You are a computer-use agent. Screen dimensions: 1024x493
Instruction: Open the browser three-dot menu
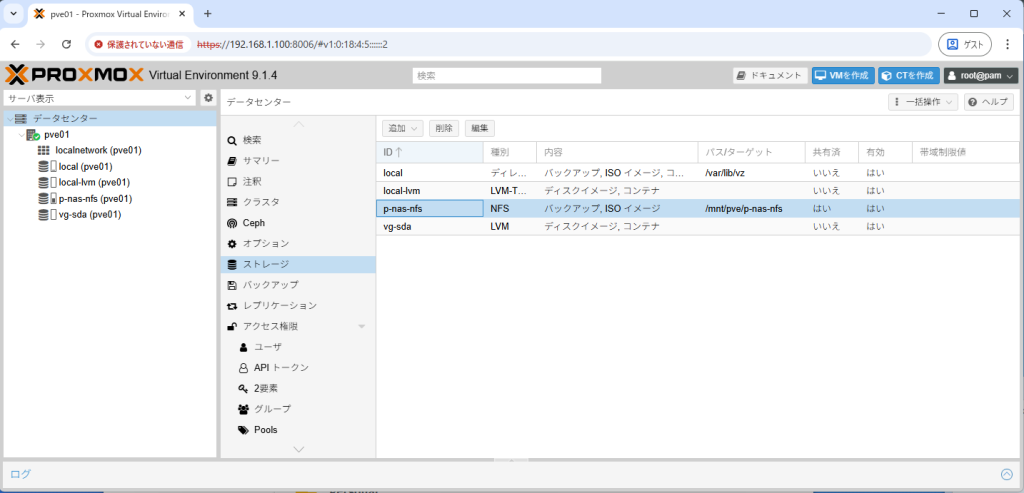(x=1007, y=44)
